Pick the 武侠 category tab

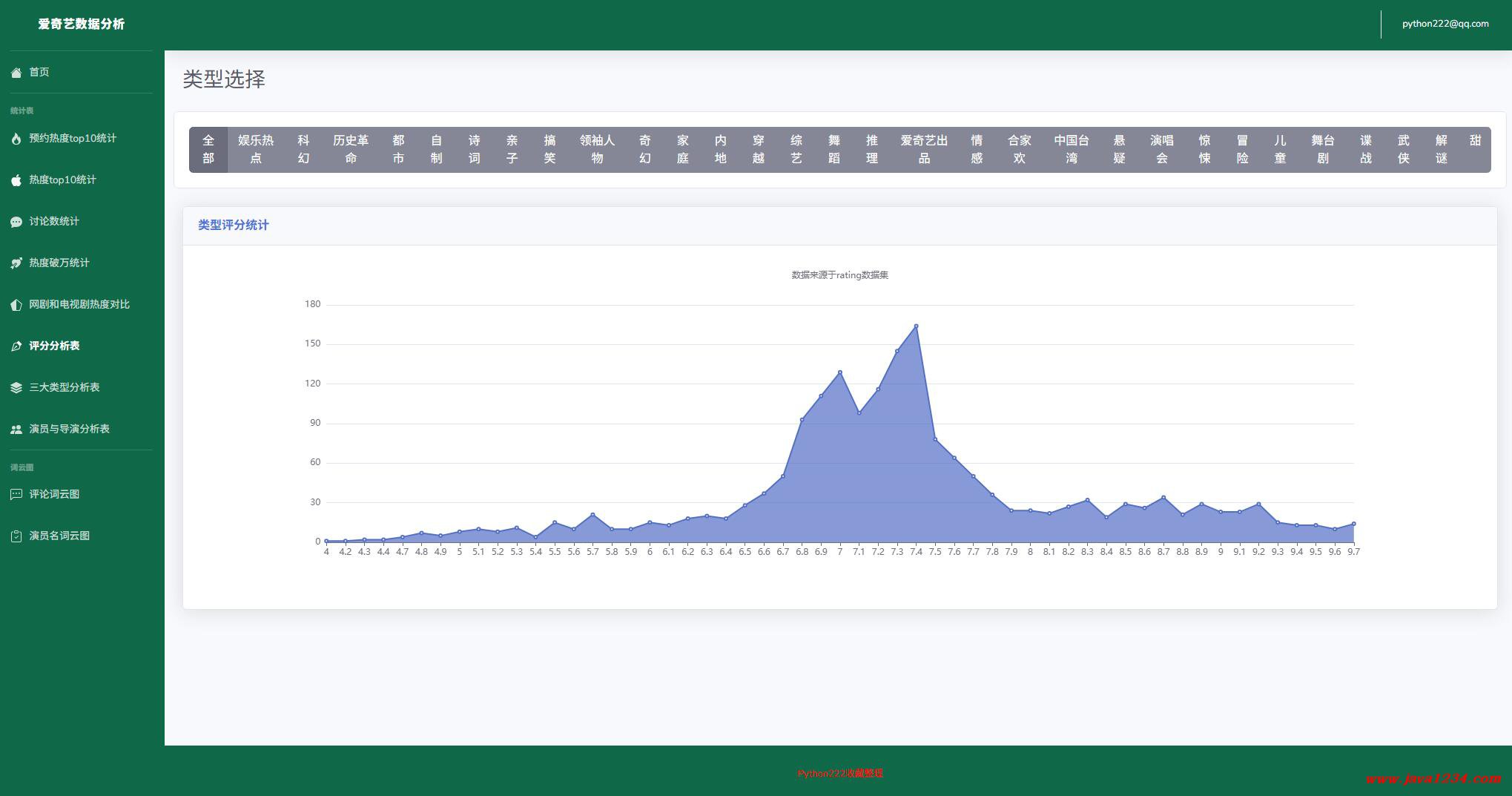point(1403,149)
